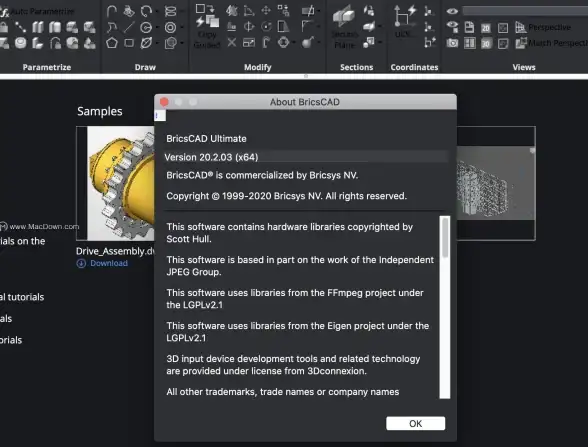This screenshot has width=588, height=447.
Task: Select the Ellipse tool in Draw panel
Action: coord(146,43)
